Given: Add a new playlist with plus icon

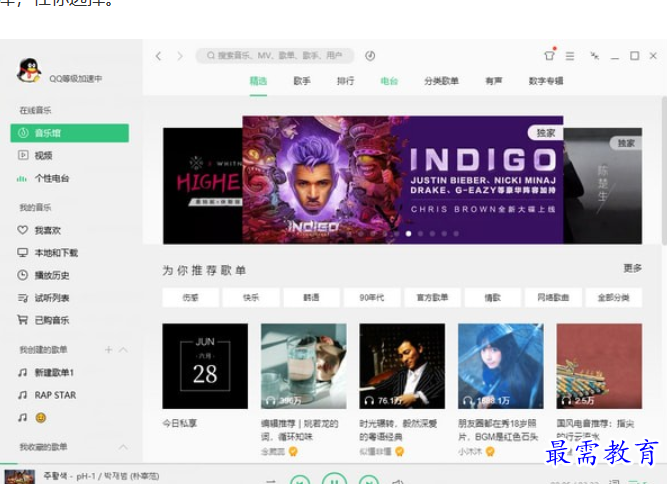Looking at the screenshot, I should 108,350.
